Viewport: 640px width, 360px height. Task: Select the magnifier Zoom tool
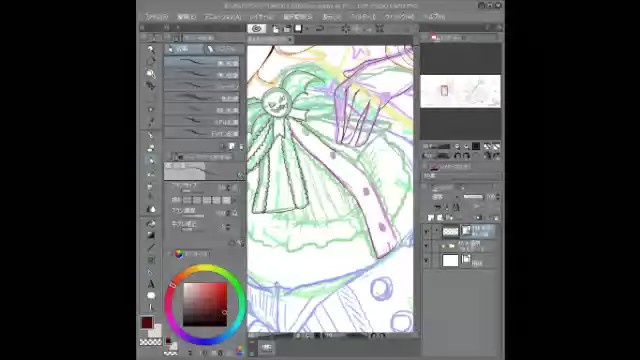pos(151,49)
